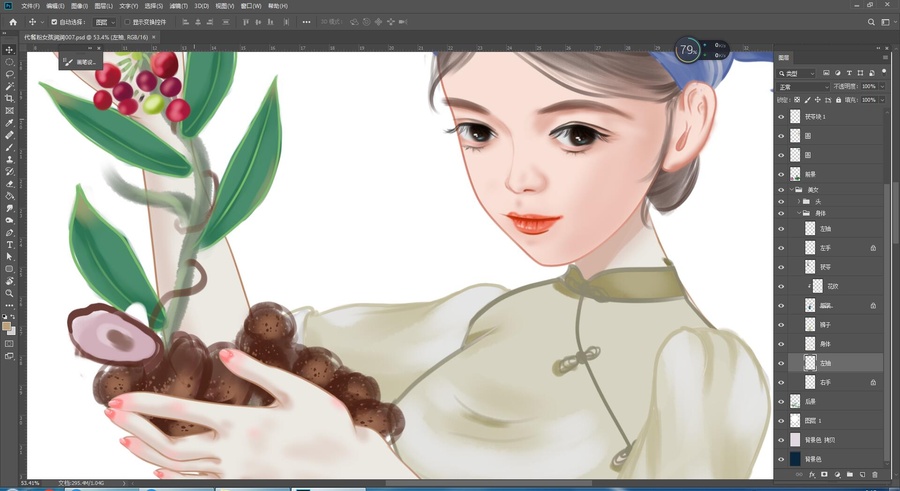Toggle visibility of 左手 layer
The image size is (900, 491).
[781, 248]
